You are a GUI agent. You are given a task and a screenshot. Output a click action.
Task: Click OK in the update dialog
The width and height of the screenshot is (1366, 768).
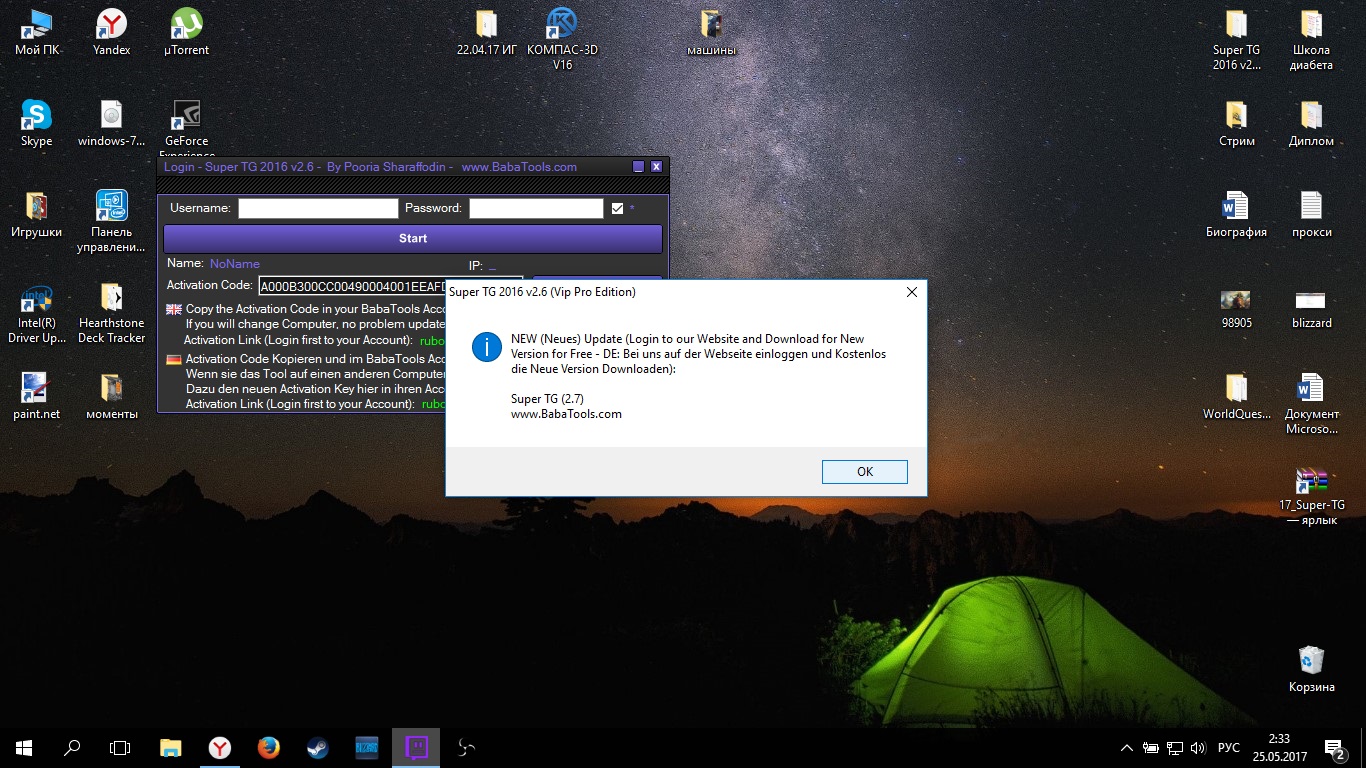click(x=864, y=472)
